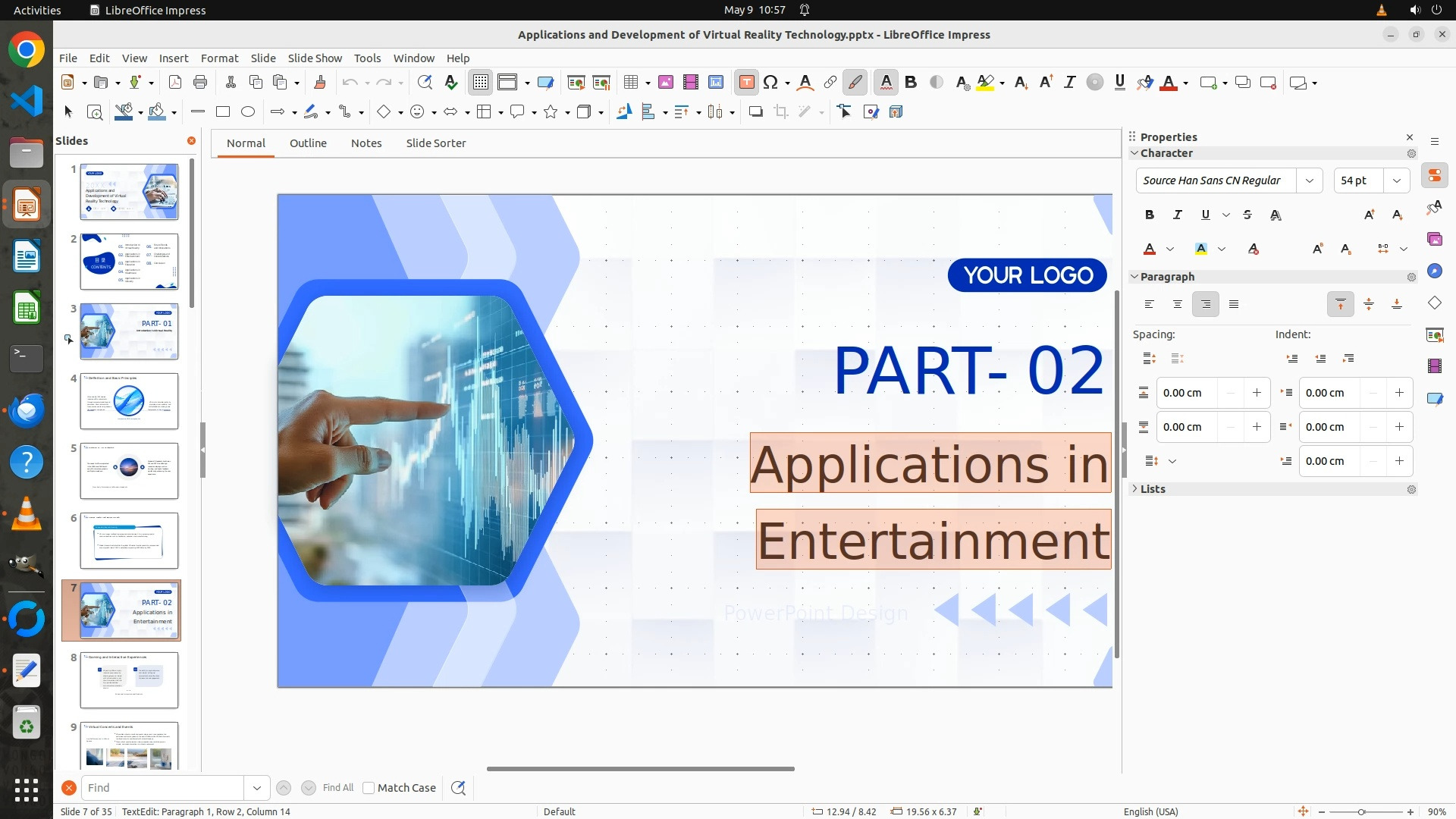This screenshot has width=1456, height=819.
Task: Expand the Lists section
Action: (1152, 489)
